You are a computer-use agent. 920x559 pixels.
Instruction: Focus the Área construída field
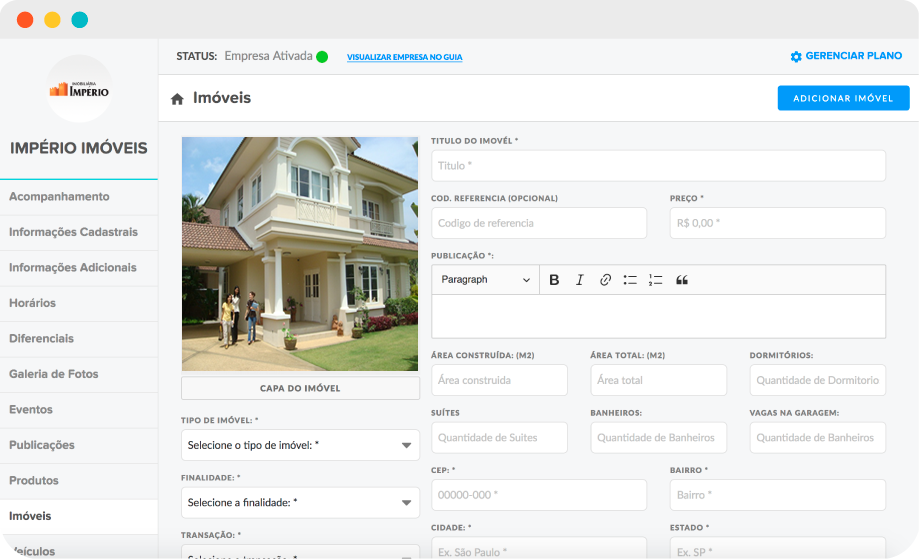(x=499, y=380)
